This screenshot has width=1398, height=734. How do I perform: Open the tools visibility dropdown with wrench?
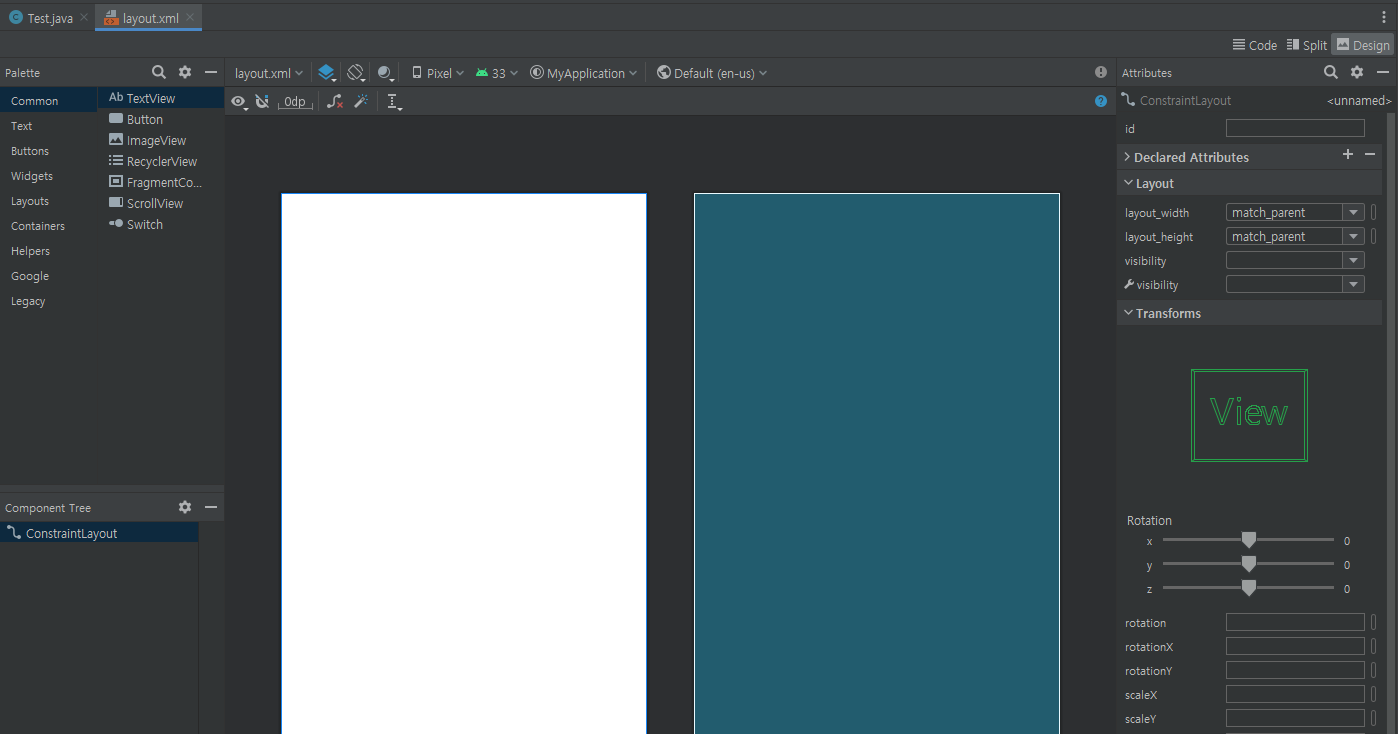(x=1353, y=284)
